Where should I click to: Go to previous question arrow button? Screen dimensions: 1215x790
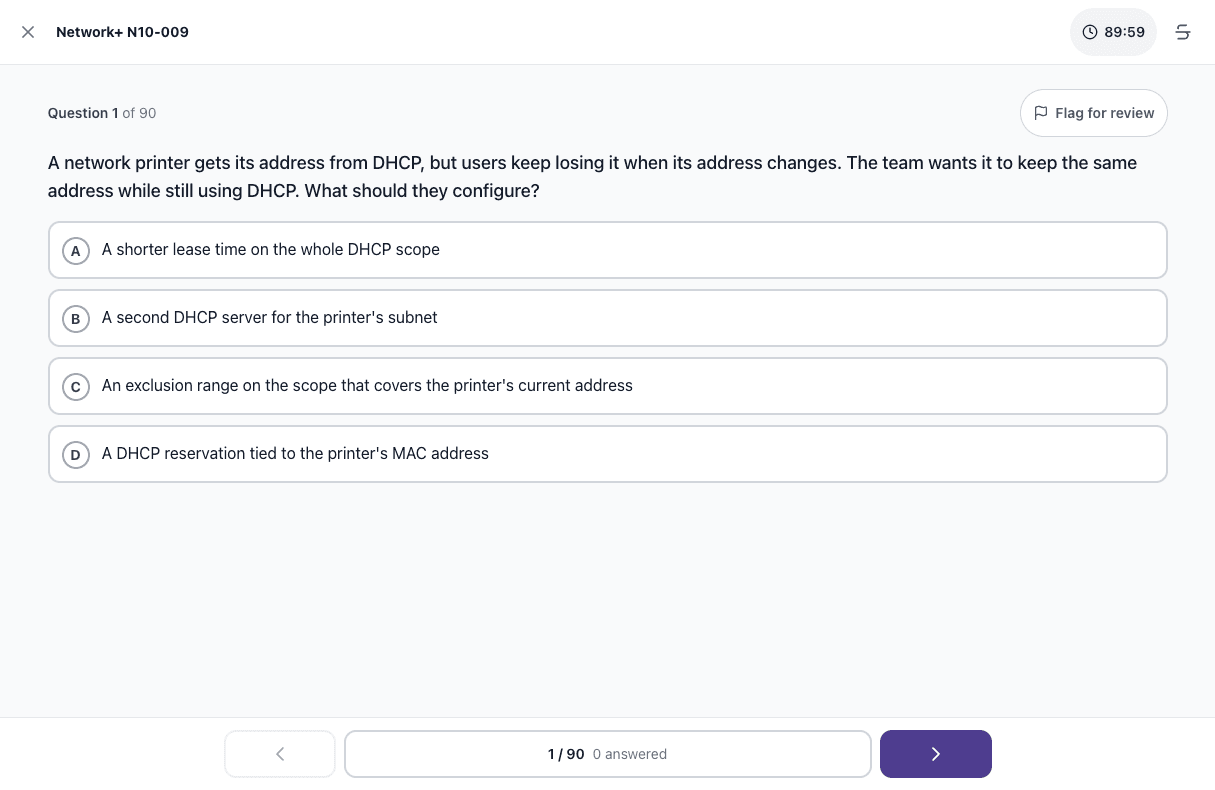[280, 754]
